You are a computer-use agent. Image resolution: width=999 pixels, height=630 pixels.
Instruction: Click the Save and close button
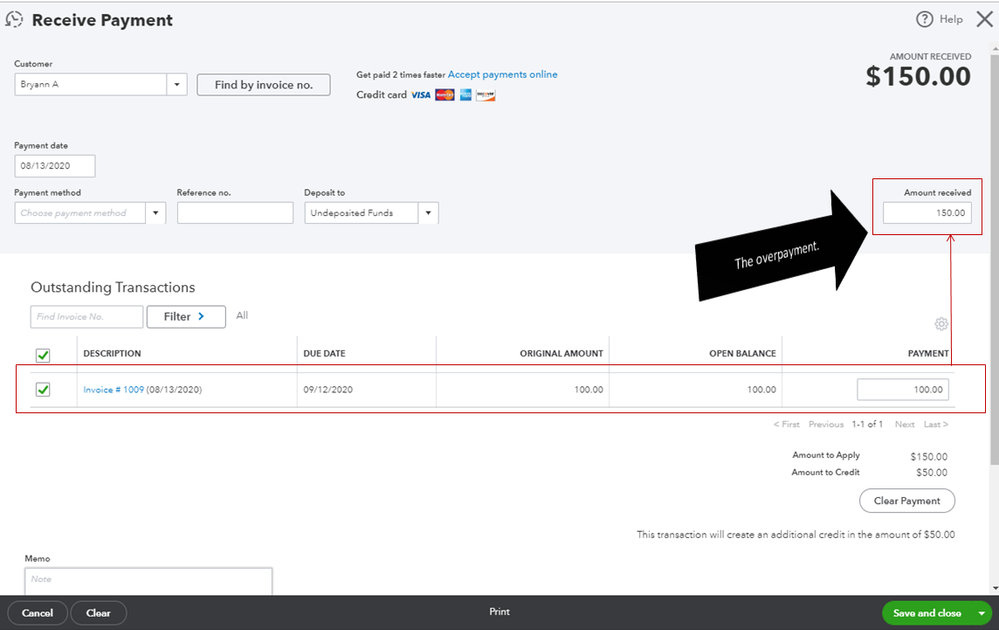tap(927, 613)
